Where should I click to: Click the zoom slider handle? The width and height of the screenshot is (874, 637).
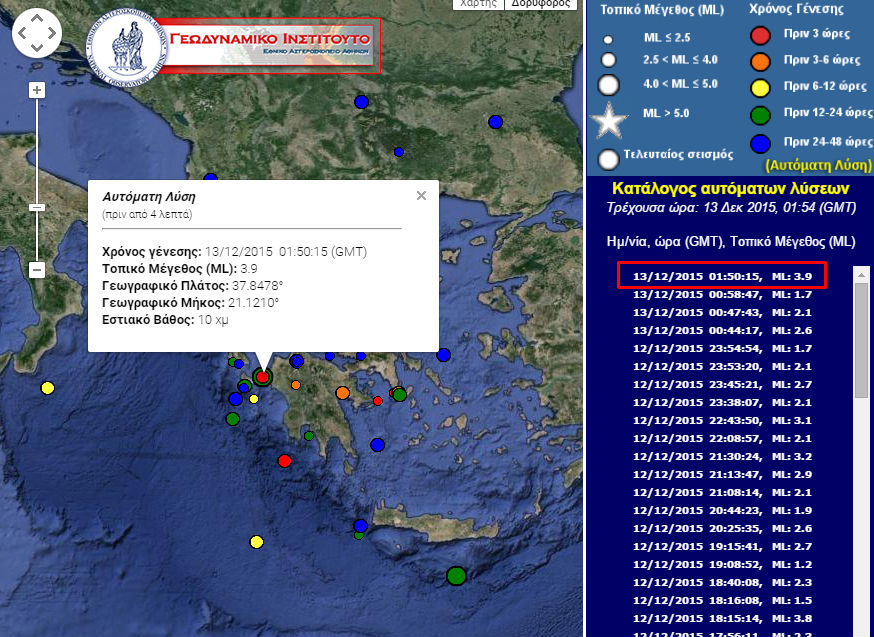(37, 207)
